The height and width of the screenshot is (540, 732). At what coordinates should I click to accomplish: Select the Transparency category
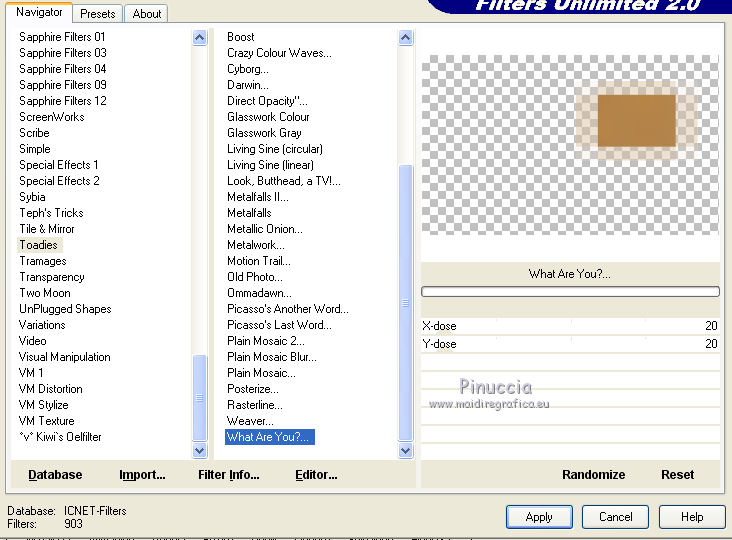tap(52, 277)
